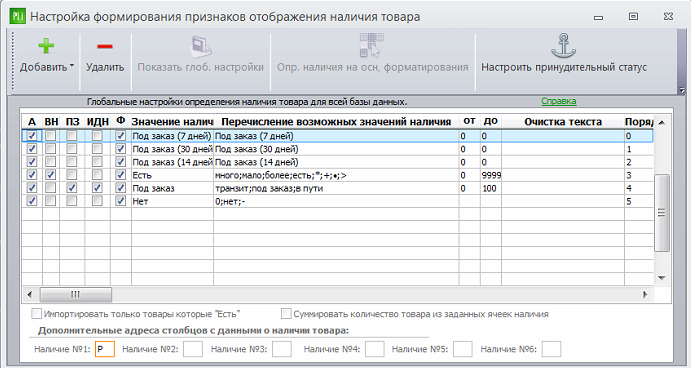
Task: Select Под заказ (30 дней) in values list column
Action: tap(336, 149)
